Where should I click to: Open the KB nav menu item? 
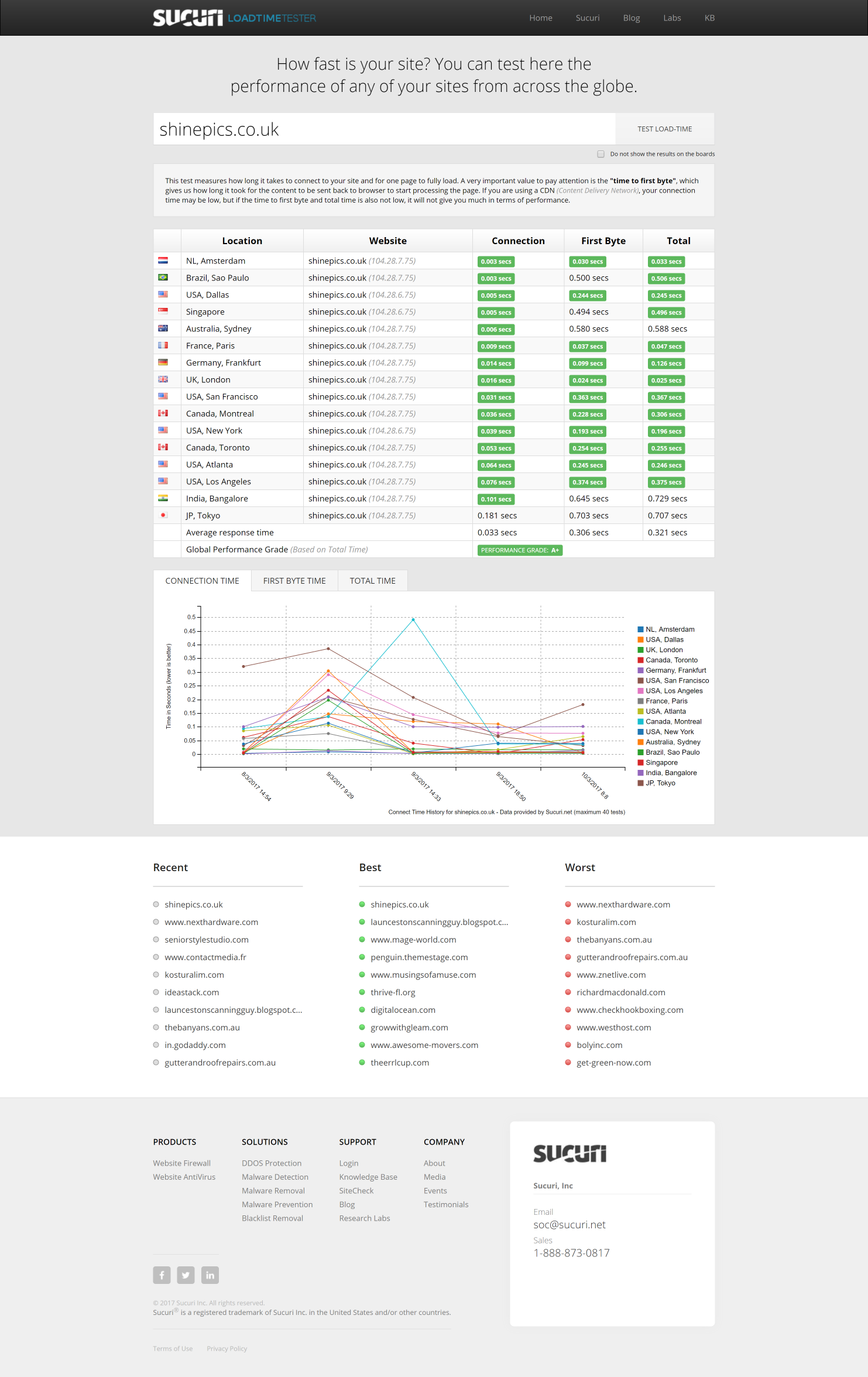click(709, 18)
